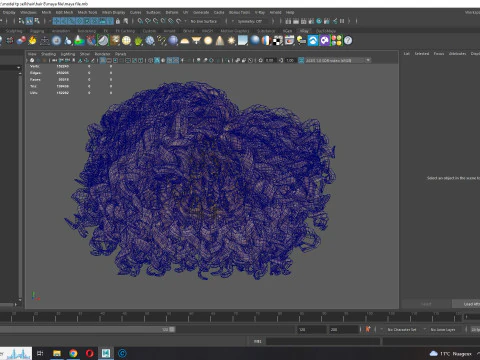Click the light bulb shelf icon
Screen dimensions: 480x360
point(301,41)
